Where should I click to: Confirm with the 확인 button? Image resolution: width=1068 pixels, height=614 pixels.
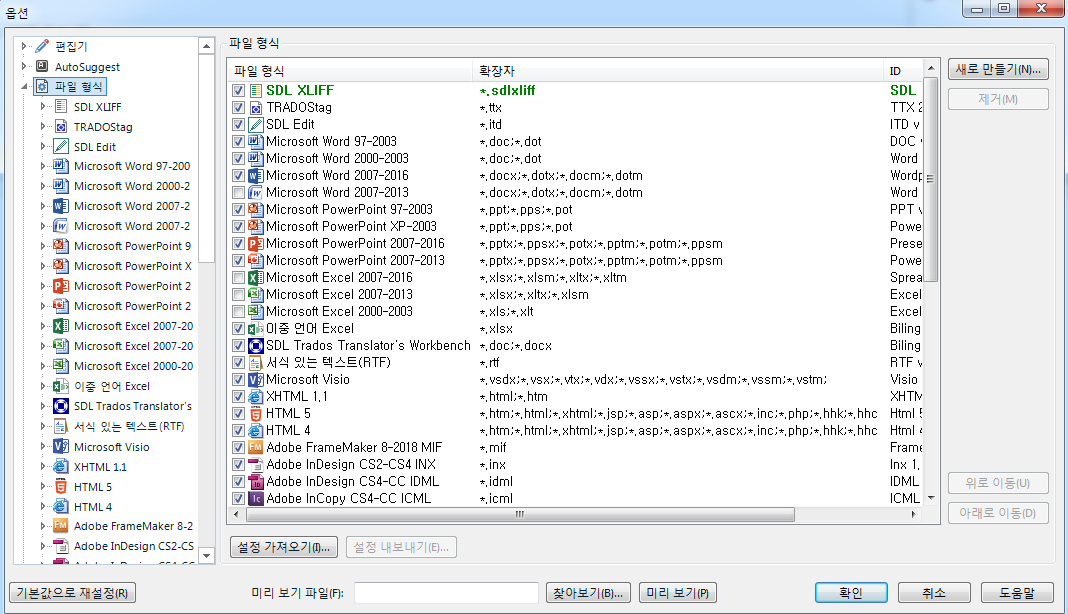(x=851, y=593)
